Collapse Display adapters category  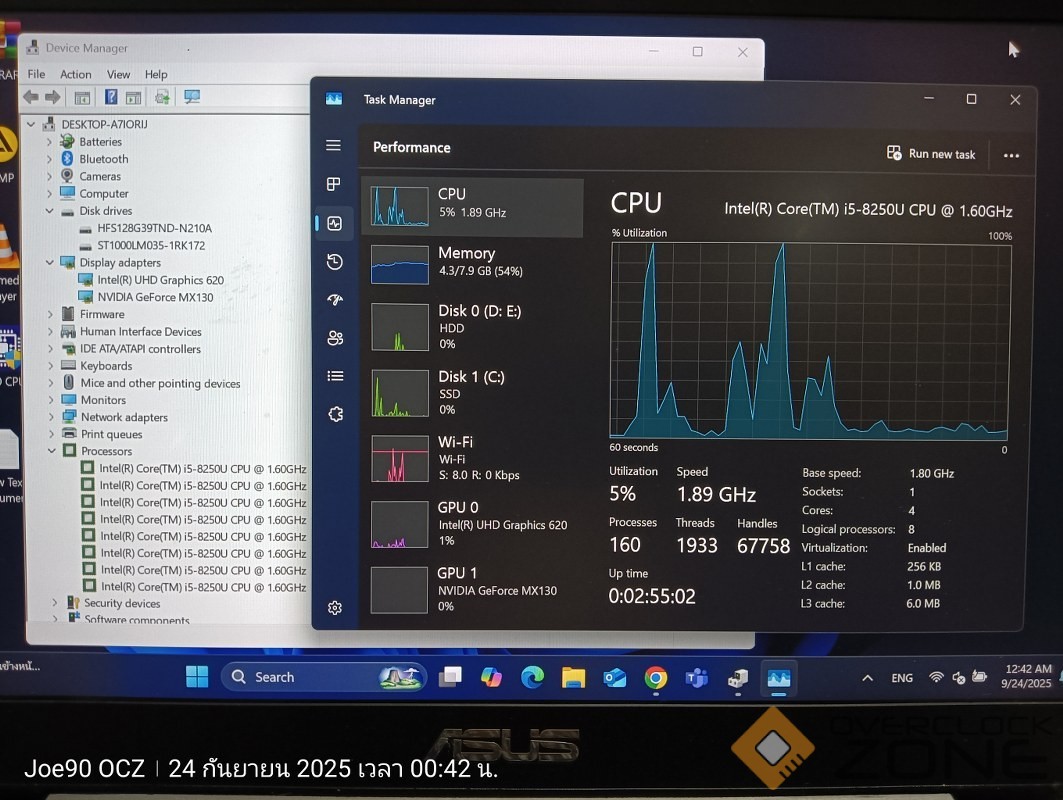coord(49,262)
